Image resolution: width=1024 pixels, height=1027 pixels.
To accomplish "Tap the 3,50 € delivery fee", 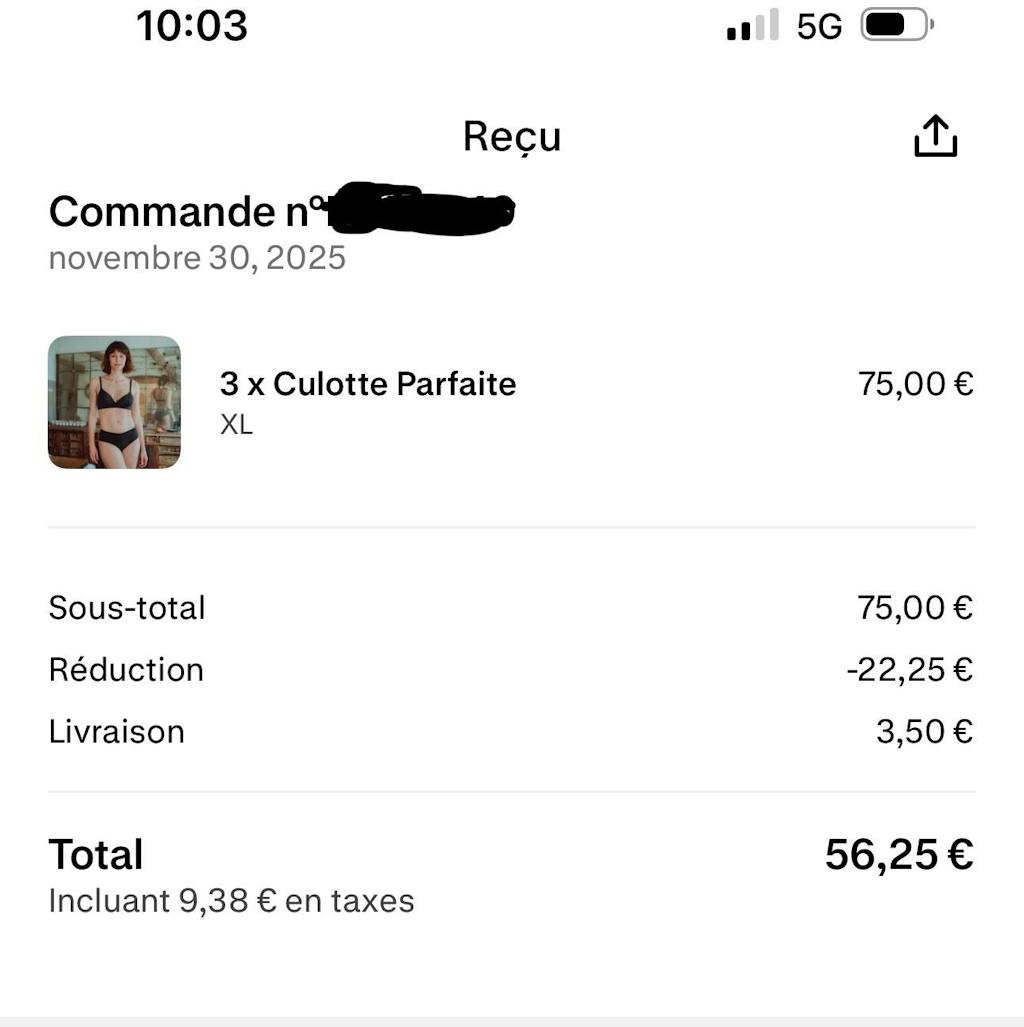I will 924,732.
